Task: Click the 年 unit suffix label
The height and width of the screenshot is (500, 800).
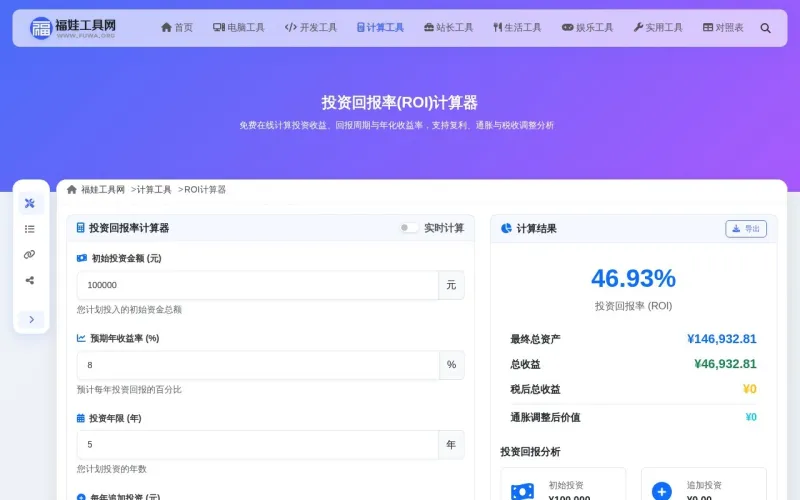Action: click(x=451, y=445)
